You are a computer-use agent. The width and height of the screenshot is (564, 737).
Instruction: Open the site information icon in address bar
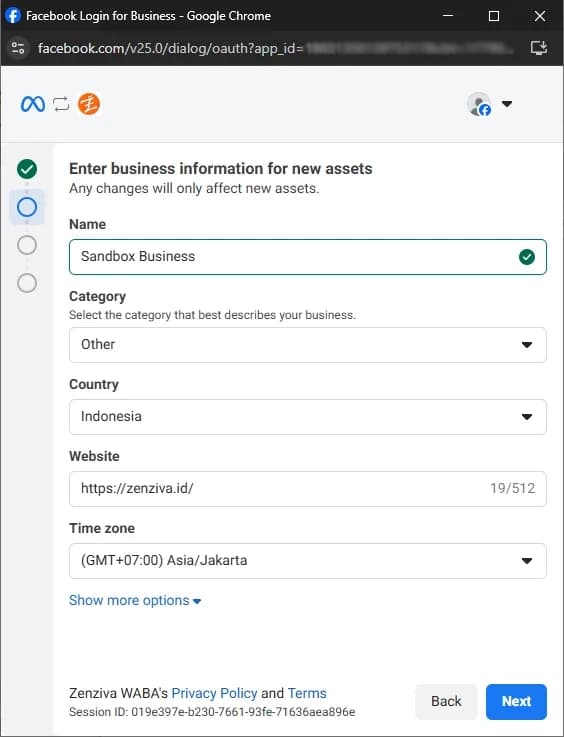click(x=18, y=48)
